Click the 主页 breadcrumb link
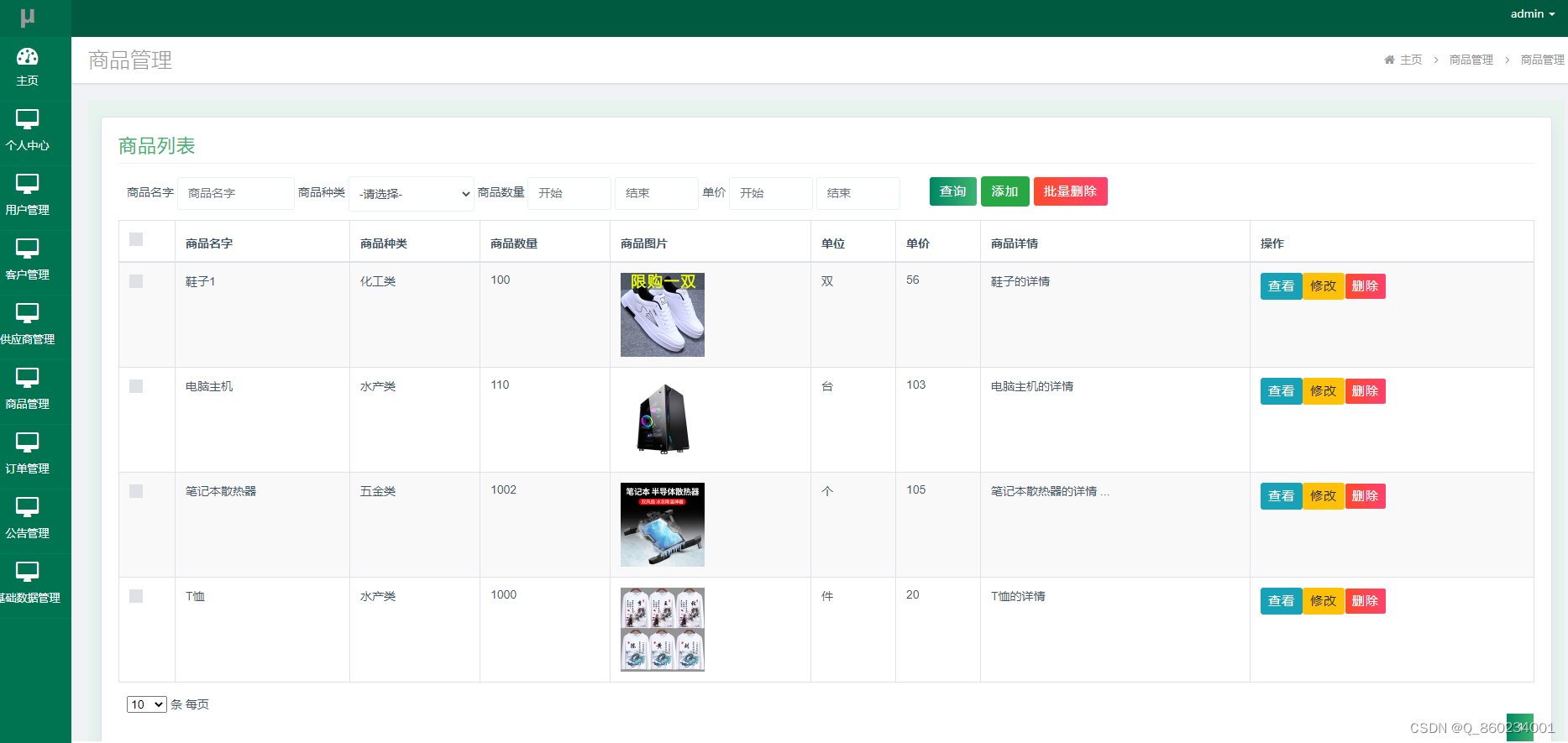 1411,60
